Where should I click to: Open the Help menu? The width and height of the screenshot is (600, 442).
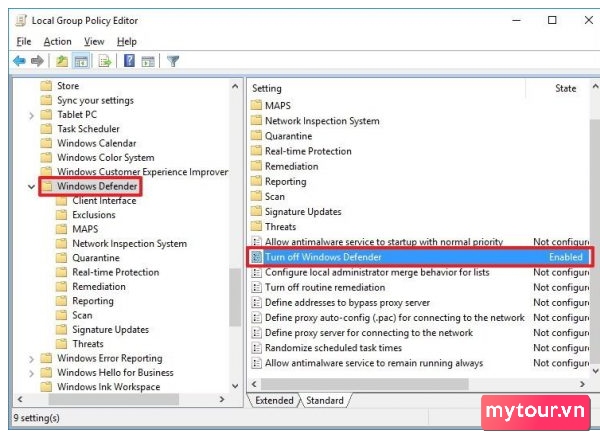(x=127, y=41)
